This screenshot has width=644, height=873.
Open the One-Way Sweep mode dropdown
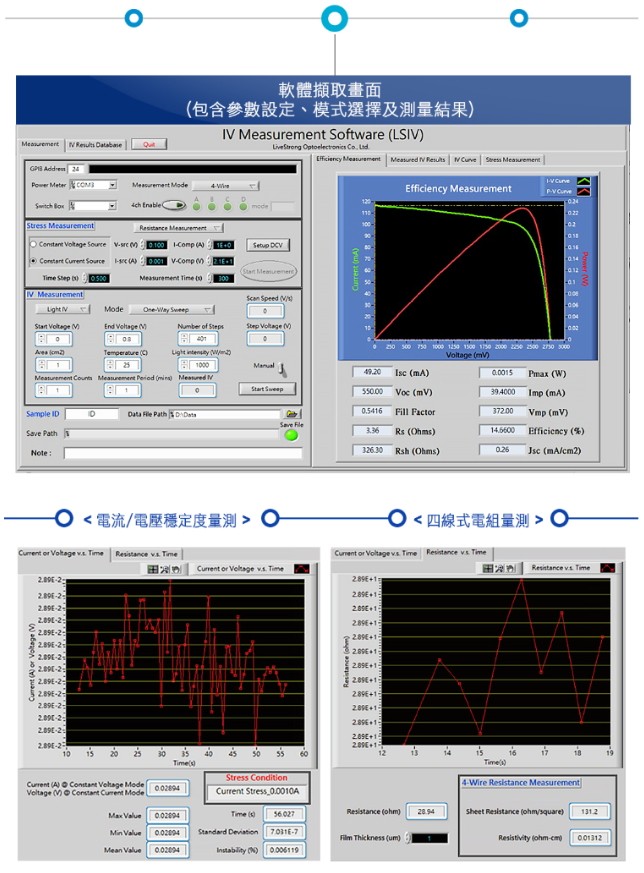pos(171,310)
